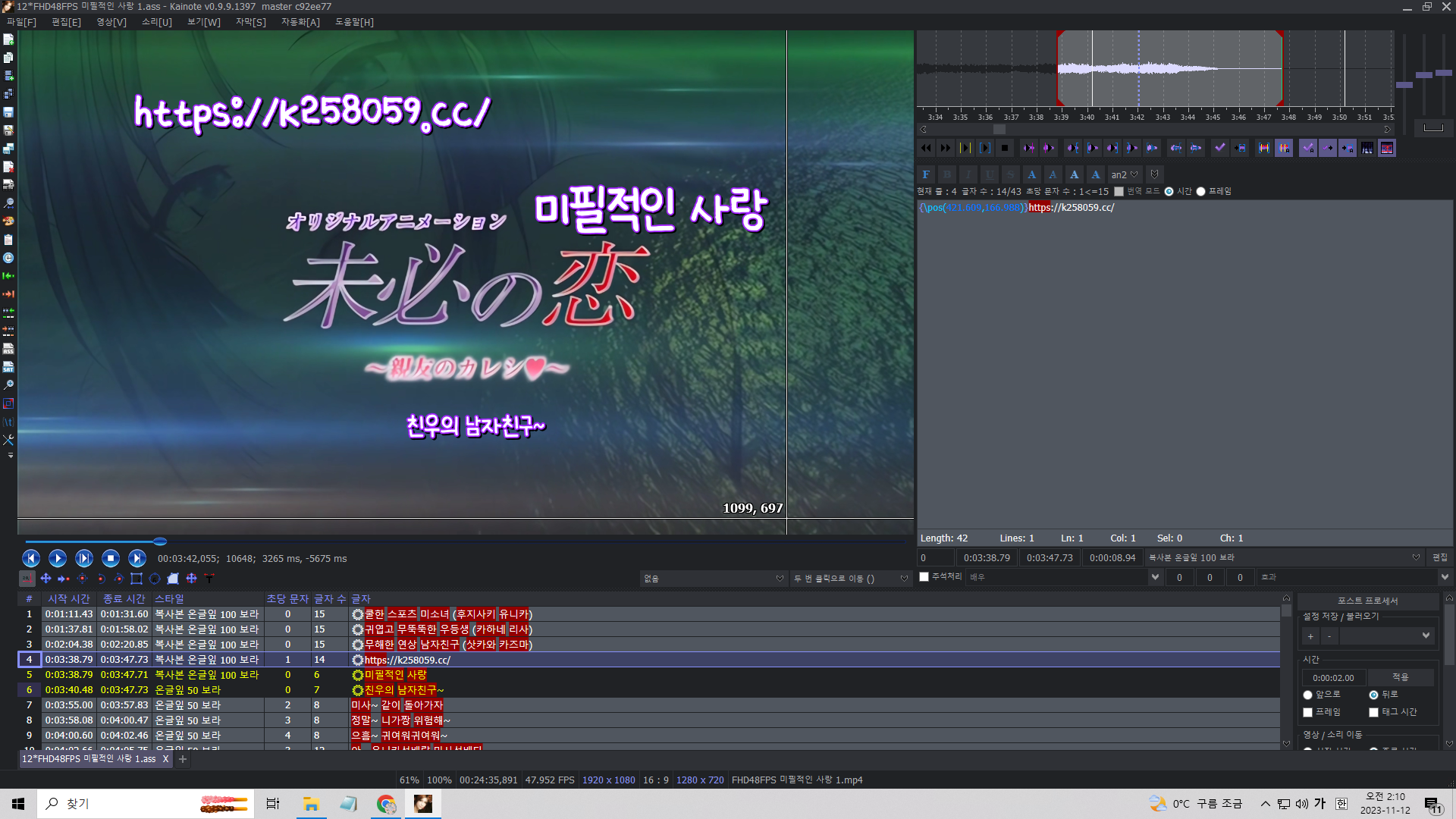
Task: Click the clipboard icon in left sidebar
Action: [x=9, y=240]
